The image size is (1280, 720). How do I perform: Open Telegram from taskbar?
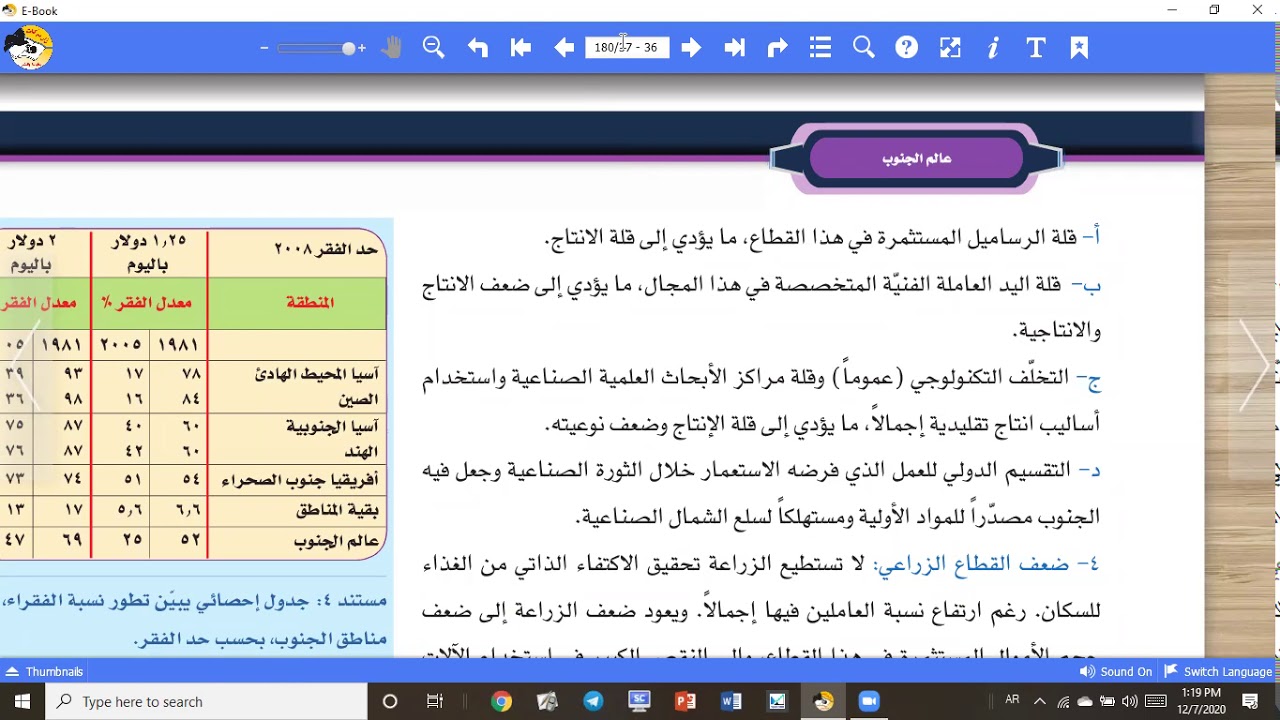point(594,701)
